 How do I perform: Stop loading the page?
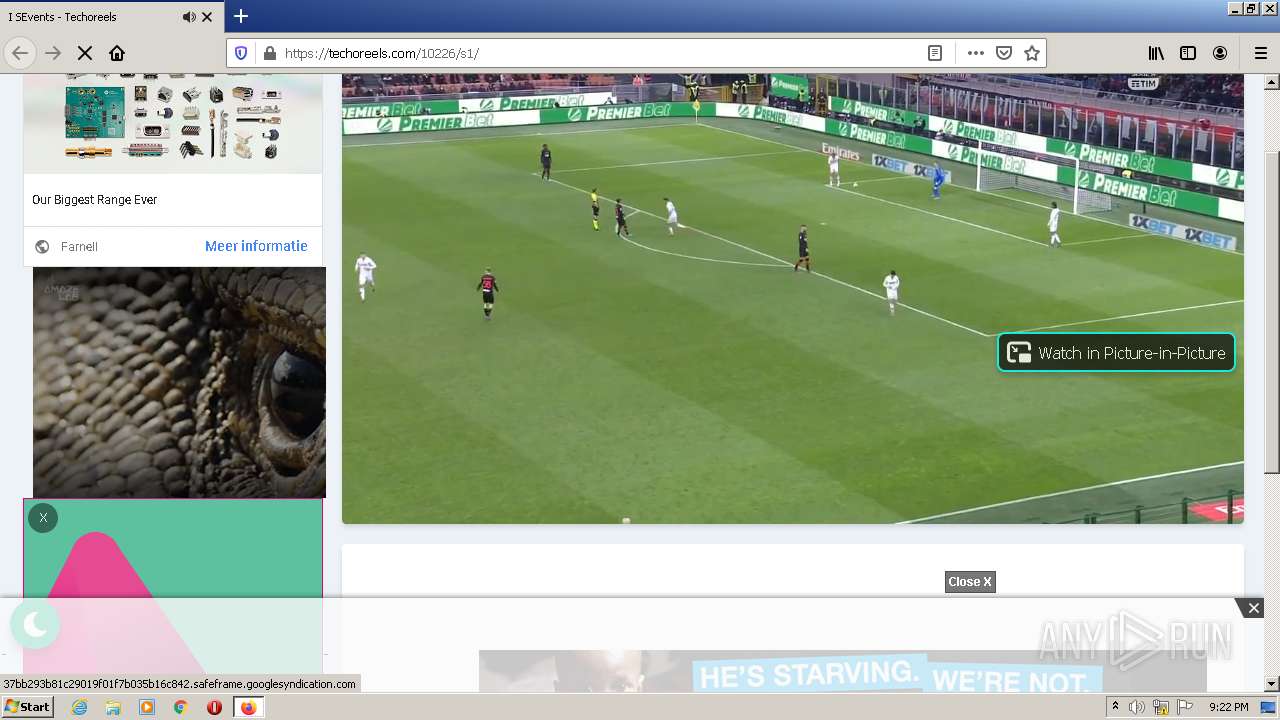pos(85,53)
